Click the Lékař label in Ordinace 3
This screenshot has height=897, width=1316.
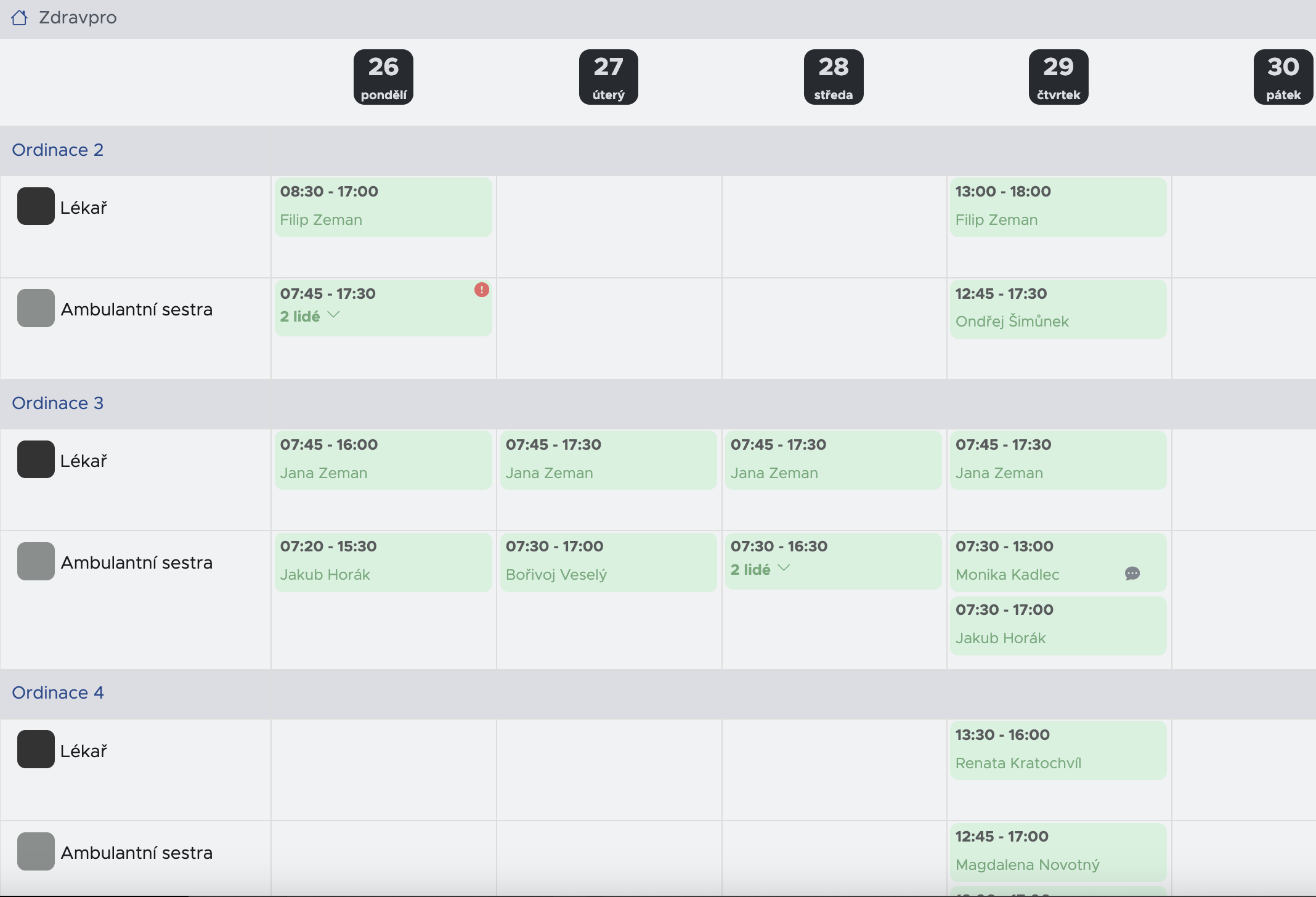coord(84,461)
